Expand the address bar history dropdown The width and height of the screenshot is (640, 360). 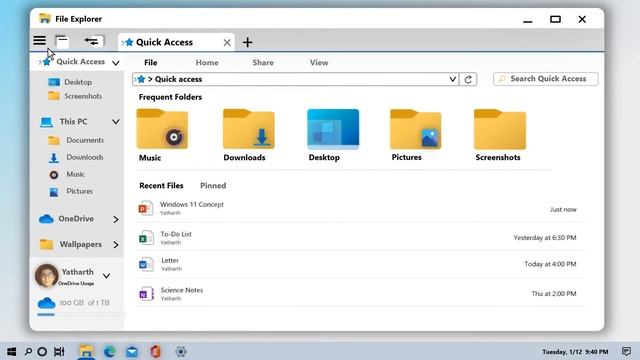pyautogui.click(x=453, y=79)
